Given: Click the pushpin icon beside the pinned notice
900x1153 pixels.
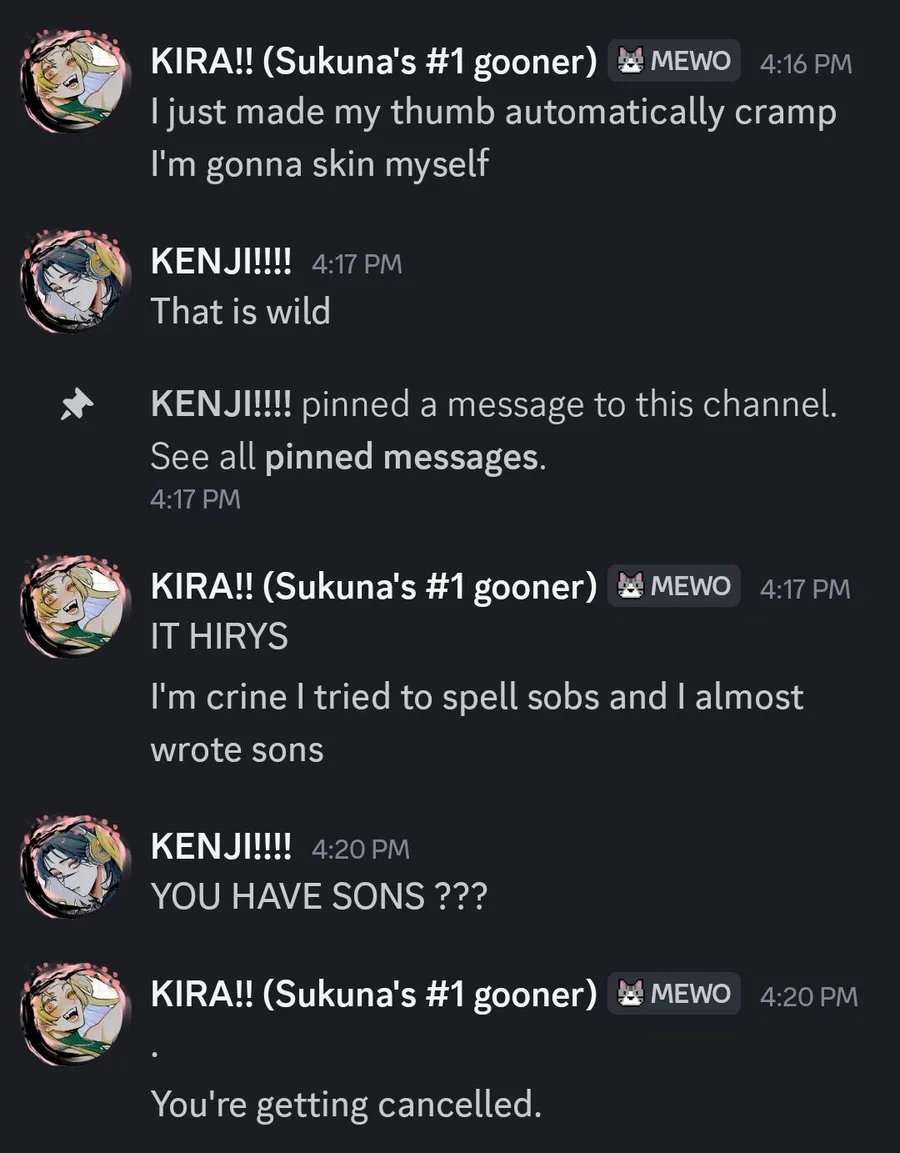Looking at the screenshot, I should click(76, 406).
